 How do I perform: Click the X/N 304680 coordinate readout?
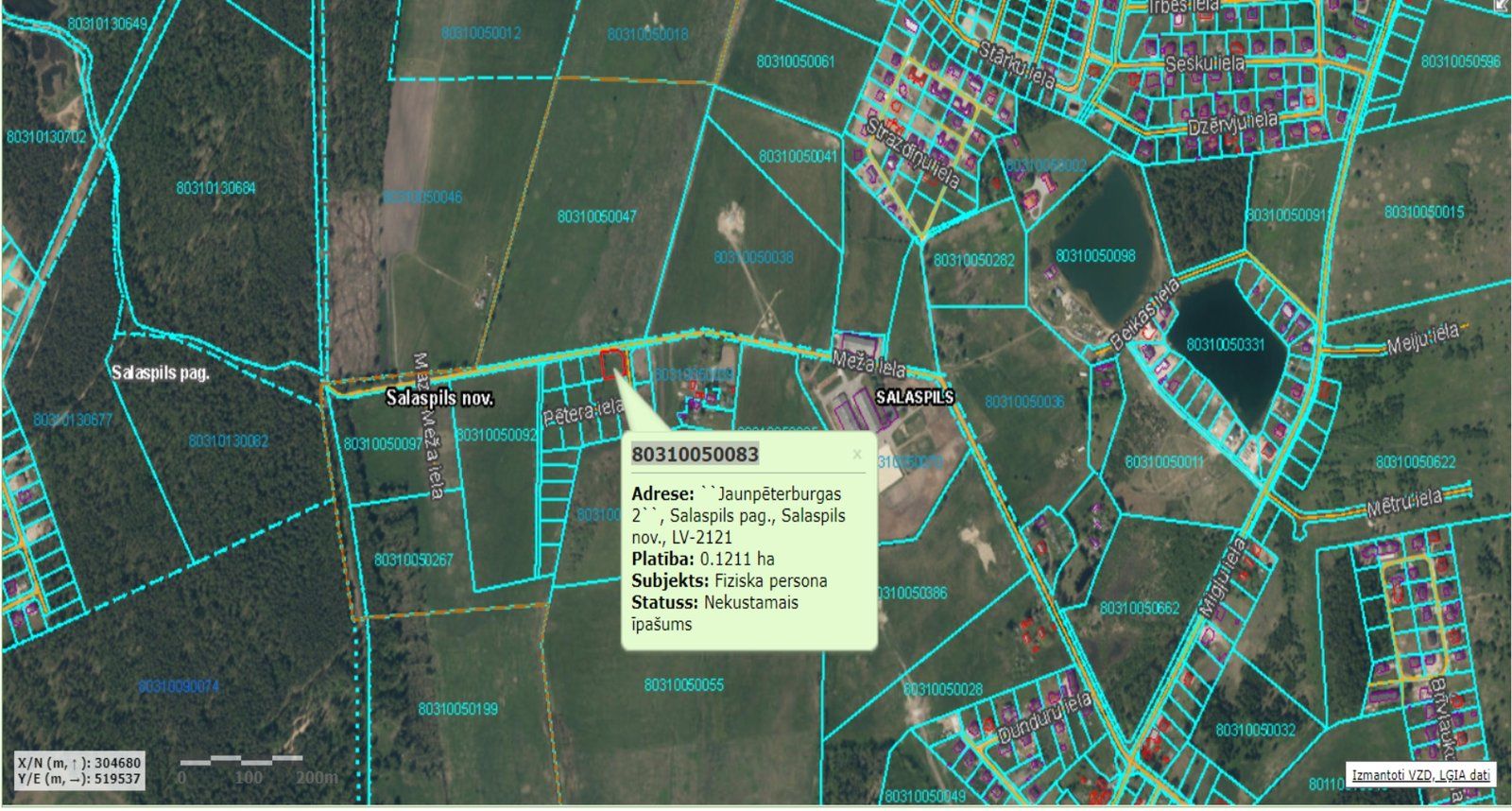click(x=79, y=763)
